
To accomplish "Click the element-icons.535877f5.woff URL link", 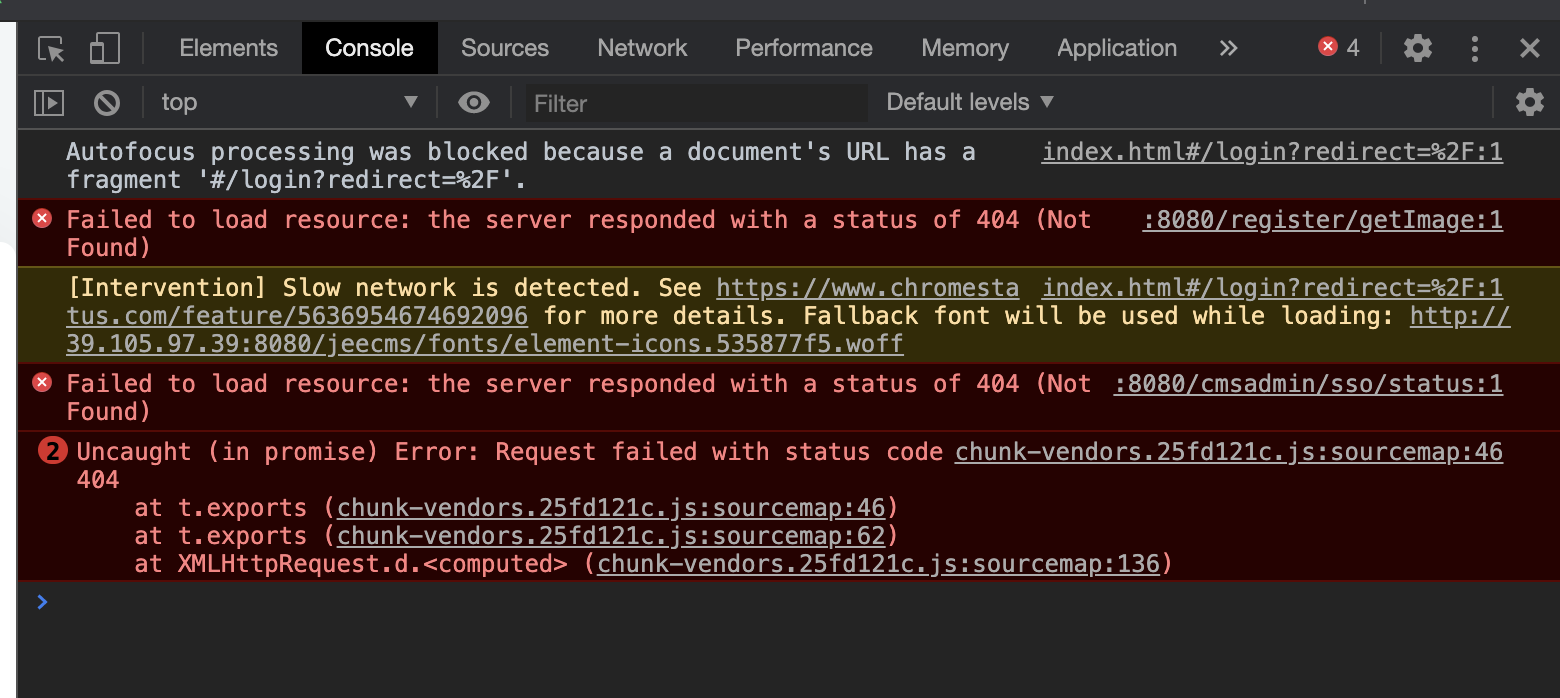I will coord(485,345).
